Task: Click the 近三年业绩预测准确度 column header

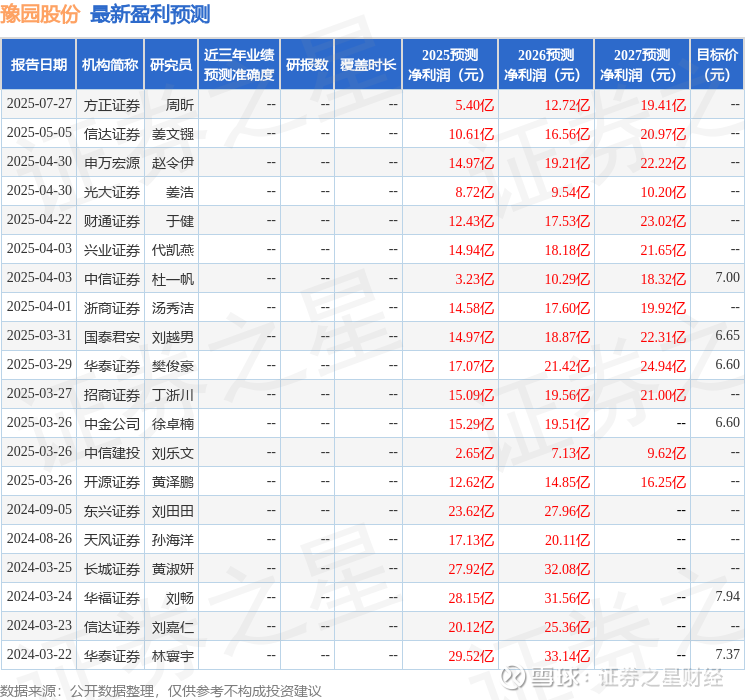Action: [239, 65]
